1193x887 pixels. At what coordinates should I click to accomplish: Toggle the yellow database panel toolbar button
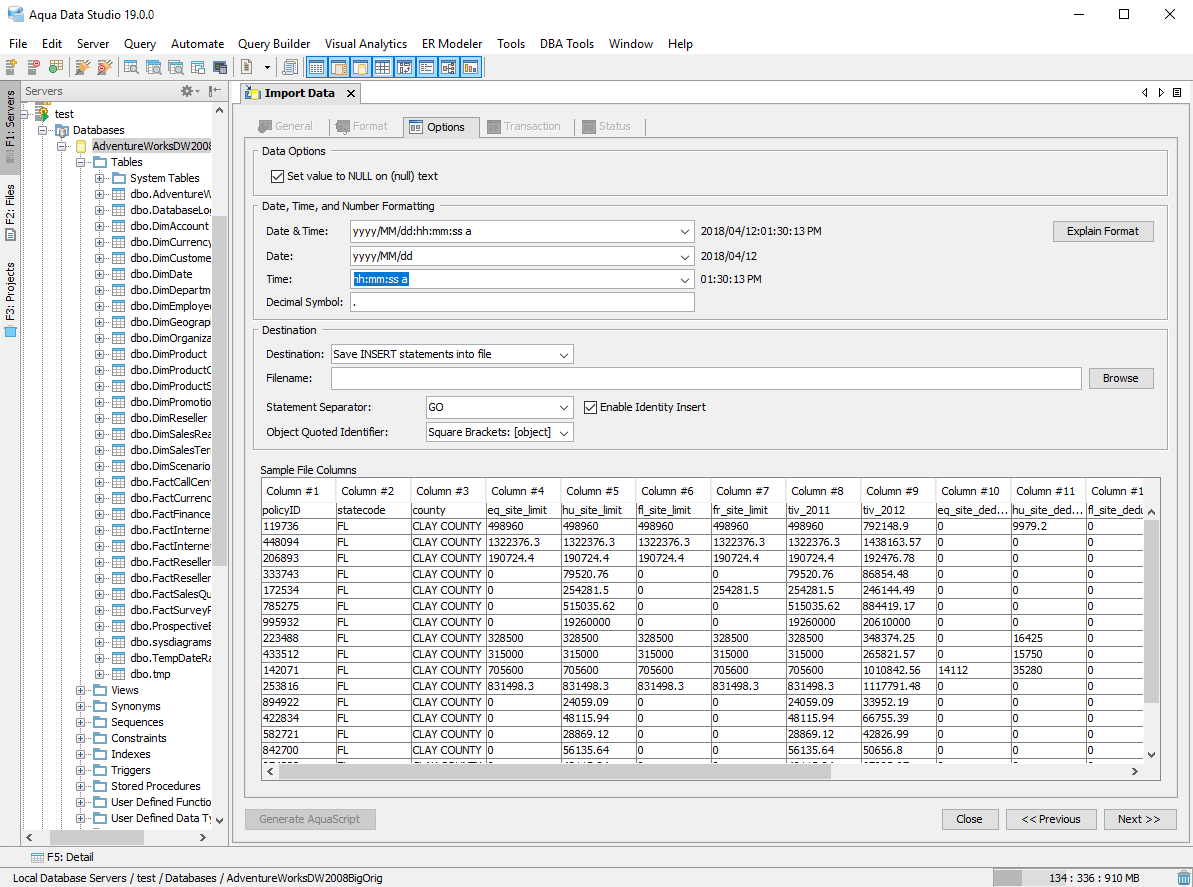pos(360,68)
